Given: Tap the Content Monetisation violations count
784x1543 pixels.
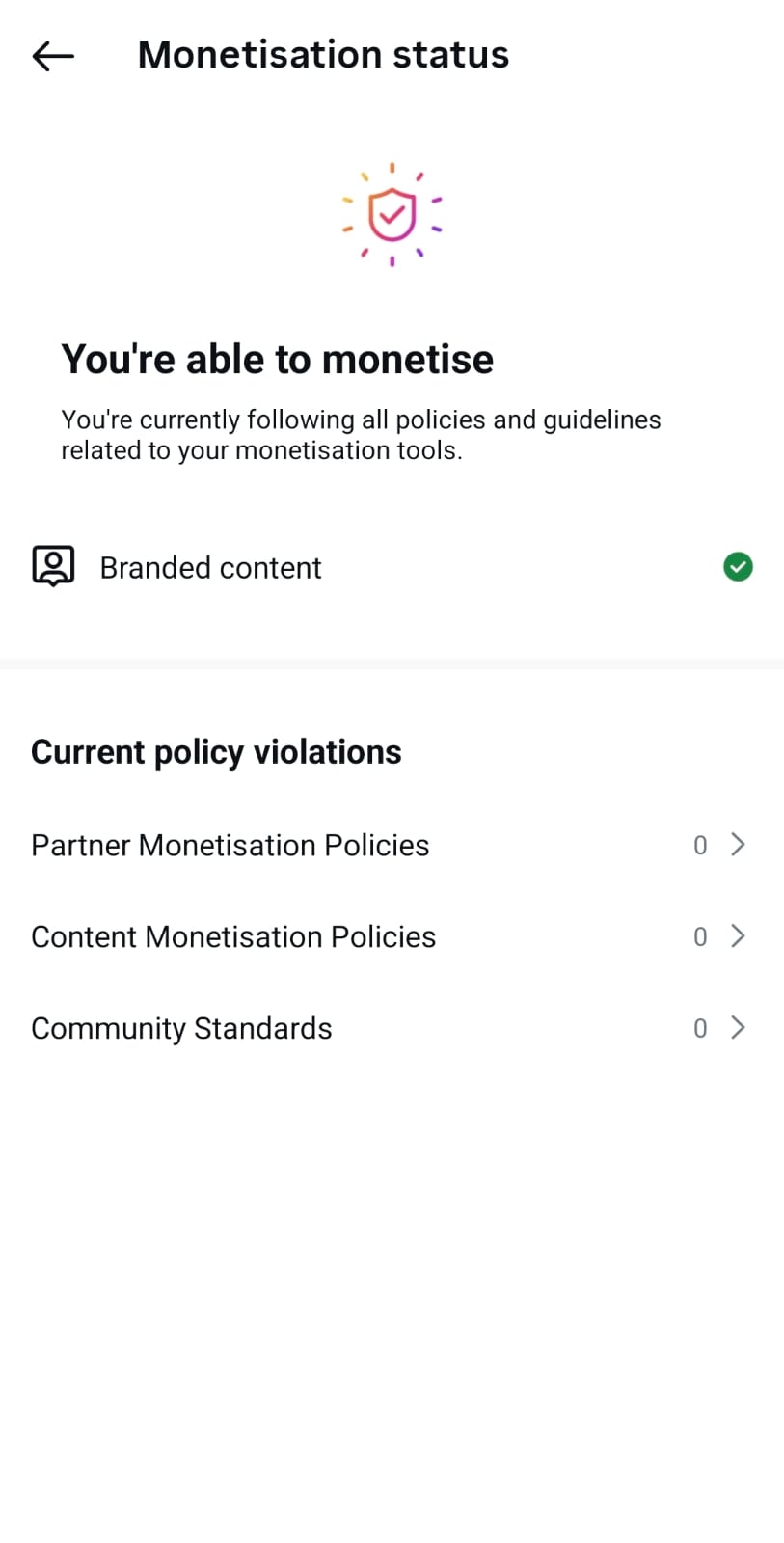Looking at the screenshot, I should [700, 937].
